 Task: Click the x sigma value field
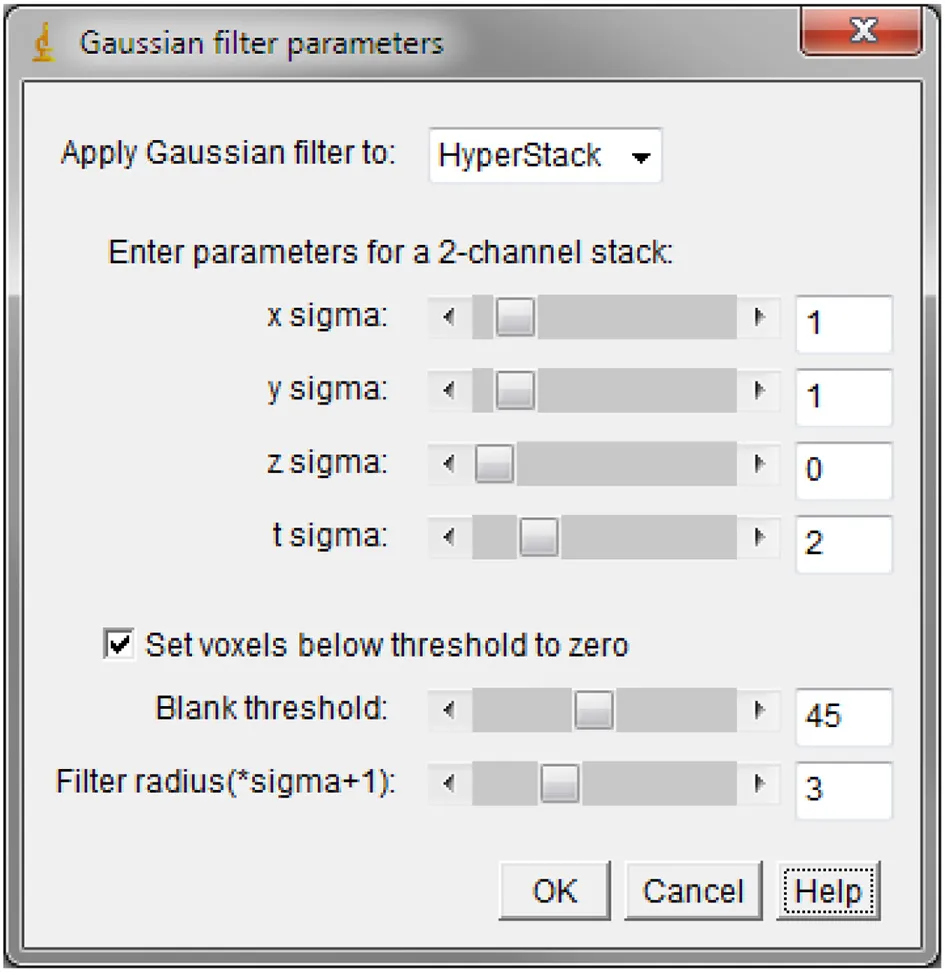pyautogui.click(x=842, y=324)
